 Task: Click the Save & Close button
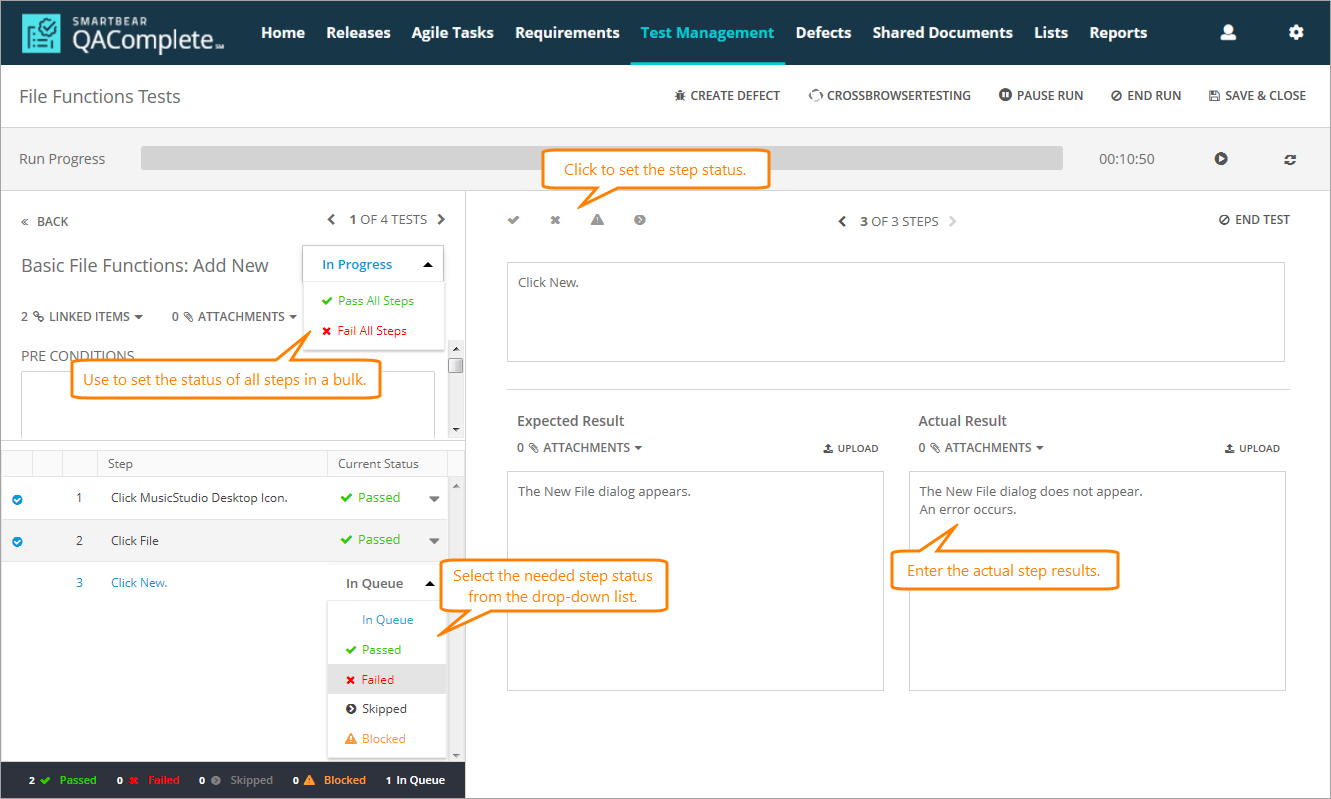[1257, 96]
